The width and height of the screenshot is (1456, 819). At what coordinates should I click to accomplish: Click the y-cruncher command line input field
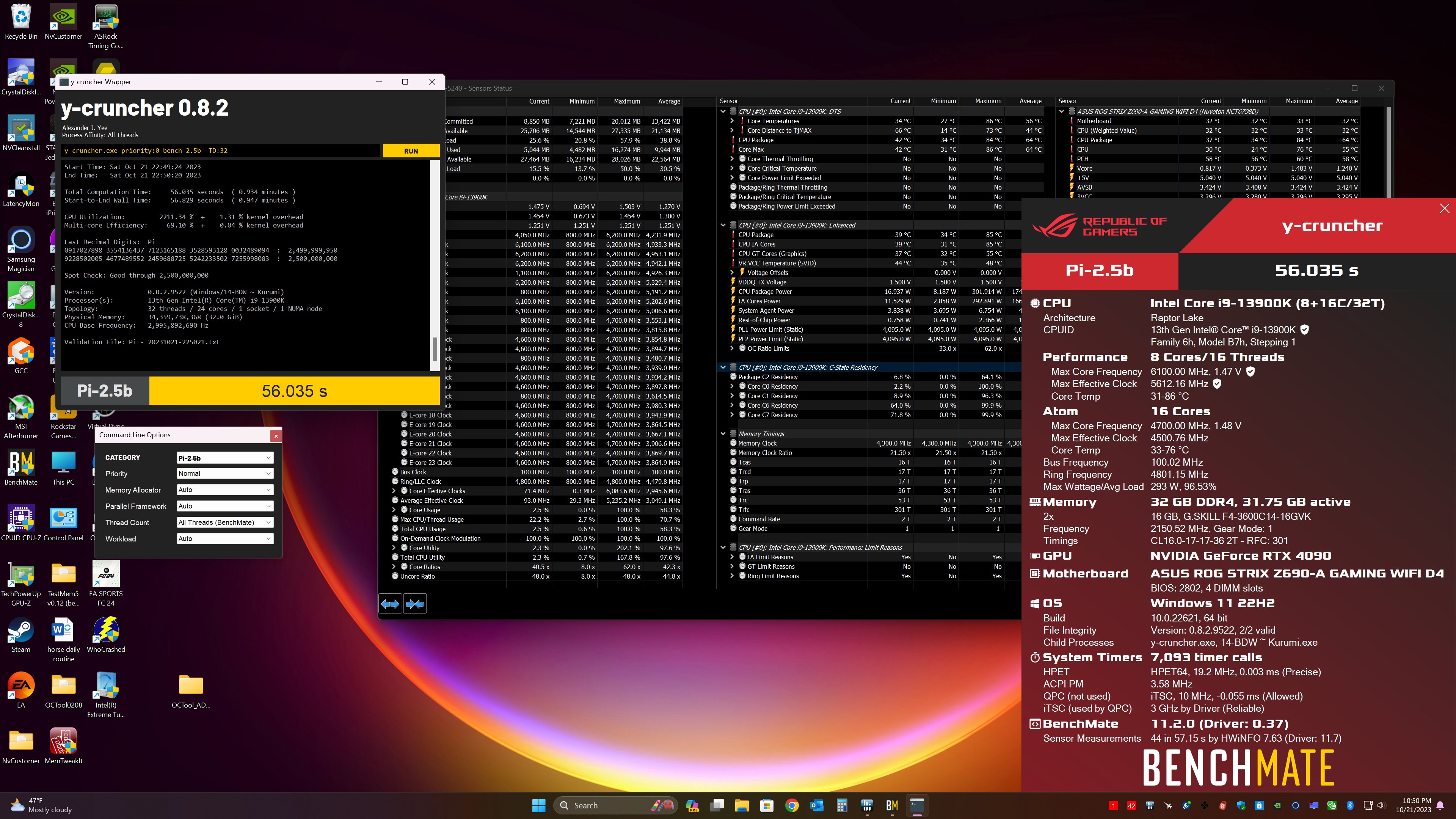(x=221, y=151)
